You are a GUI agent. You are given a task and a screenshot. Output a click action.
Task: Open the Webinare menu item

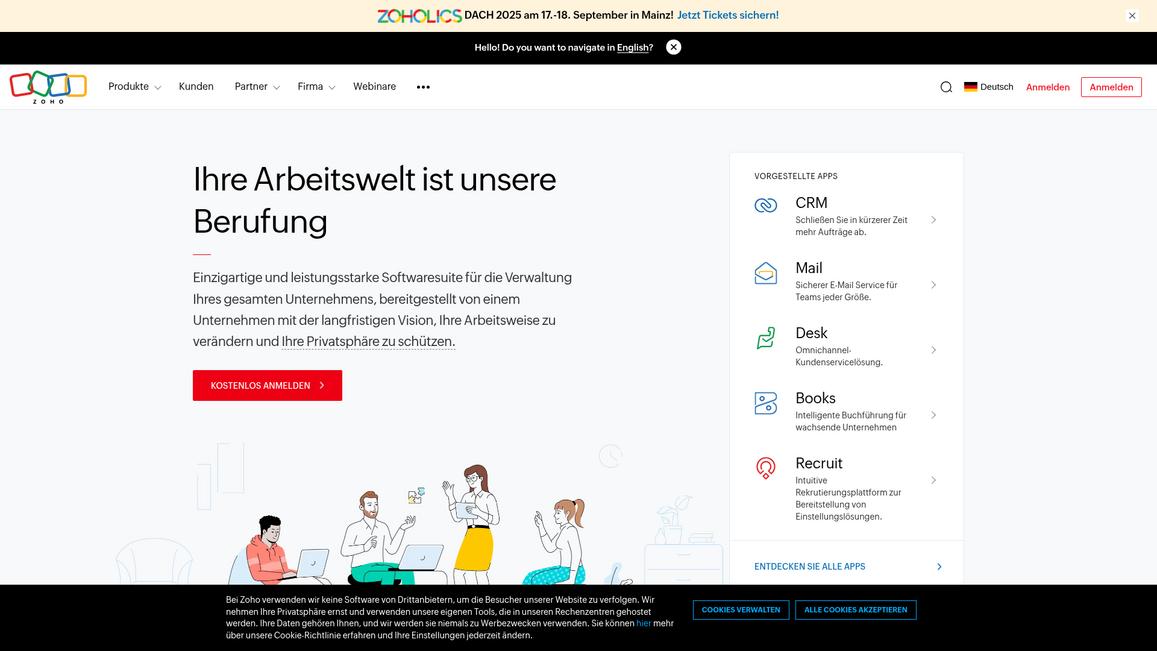click(x=374, y=86)
